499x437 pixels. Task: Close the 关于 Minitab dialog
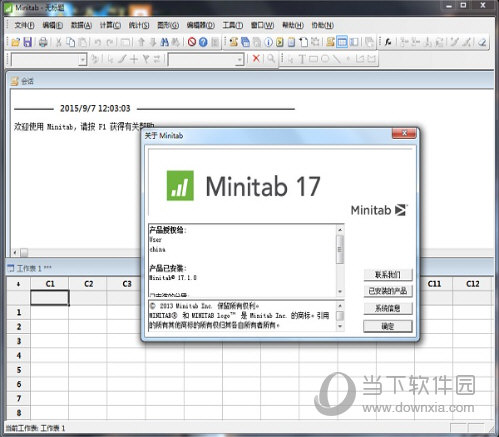click(x=404, y=133)
